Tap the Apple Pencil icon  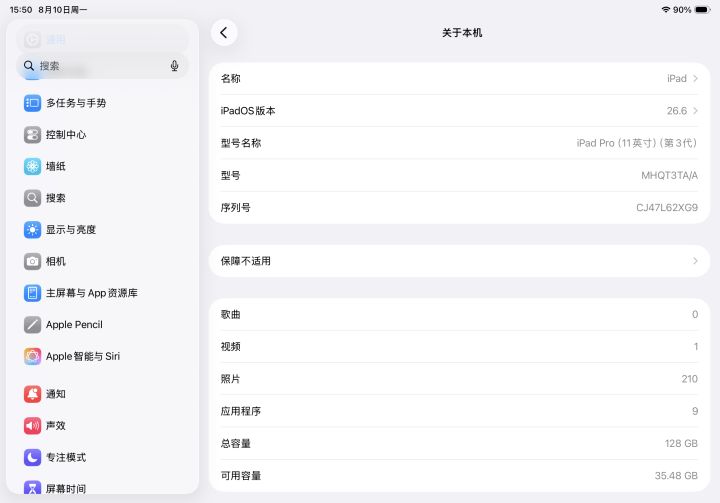click(x=32, y=325)
